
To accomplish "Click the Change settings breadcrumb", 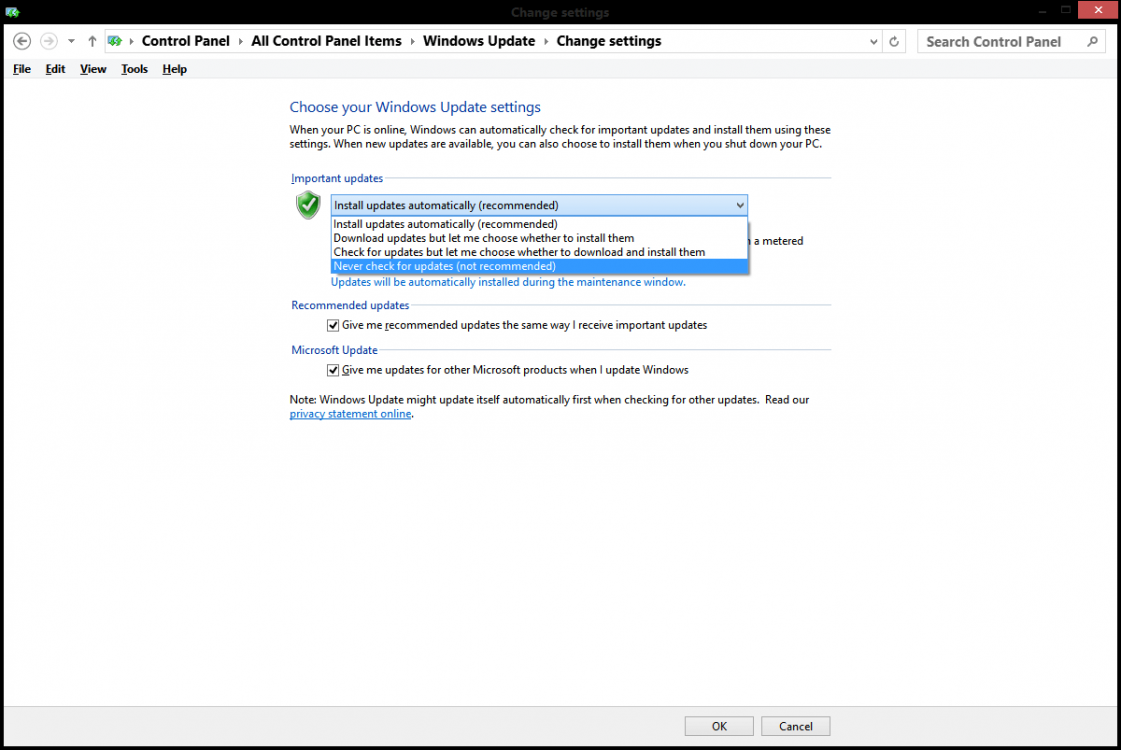I will click(609, 41).
